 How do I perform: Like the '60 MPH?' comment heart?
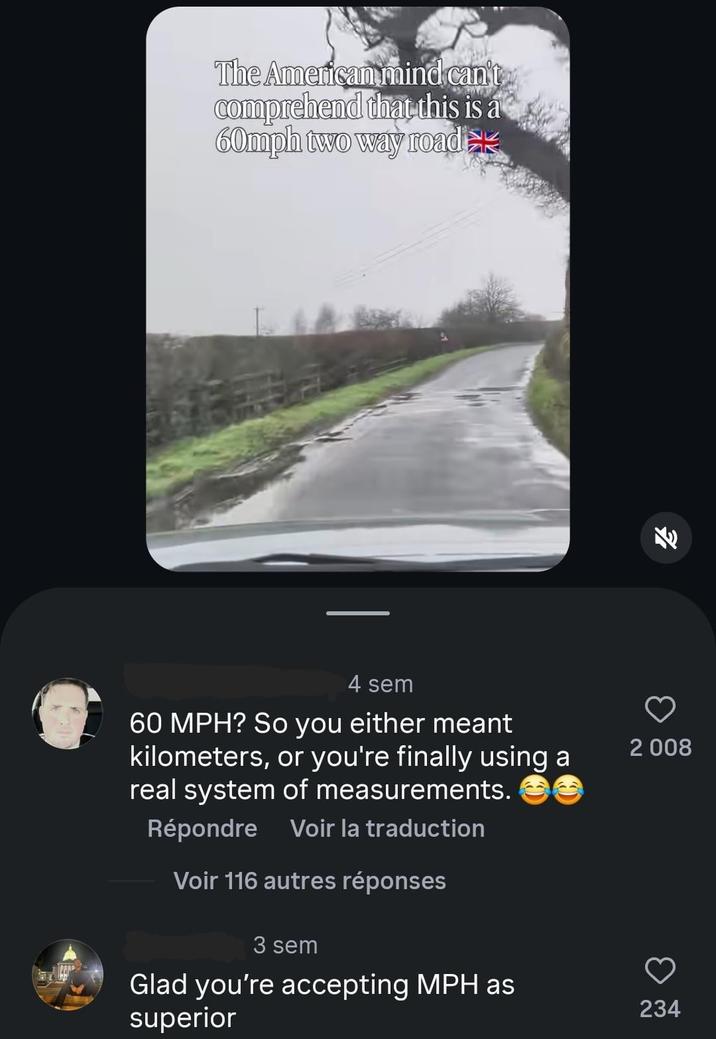tap(660, 710)
